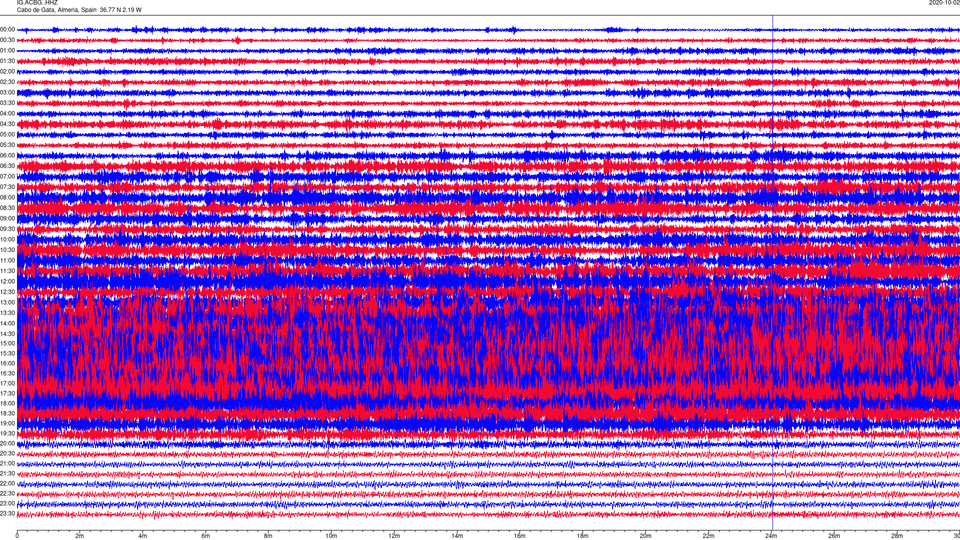This screenshot has height=540, width=960.
Task: Select the 09:00 trace time label
Action: click(x=7, y=218)
